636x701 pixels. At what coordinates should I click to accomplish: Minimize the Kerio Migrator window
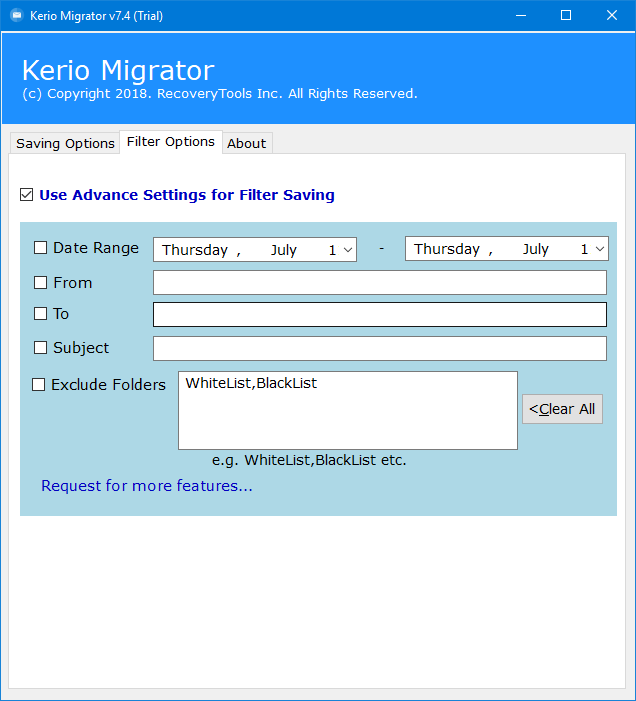pyautogui.click(x=521, y=16)
